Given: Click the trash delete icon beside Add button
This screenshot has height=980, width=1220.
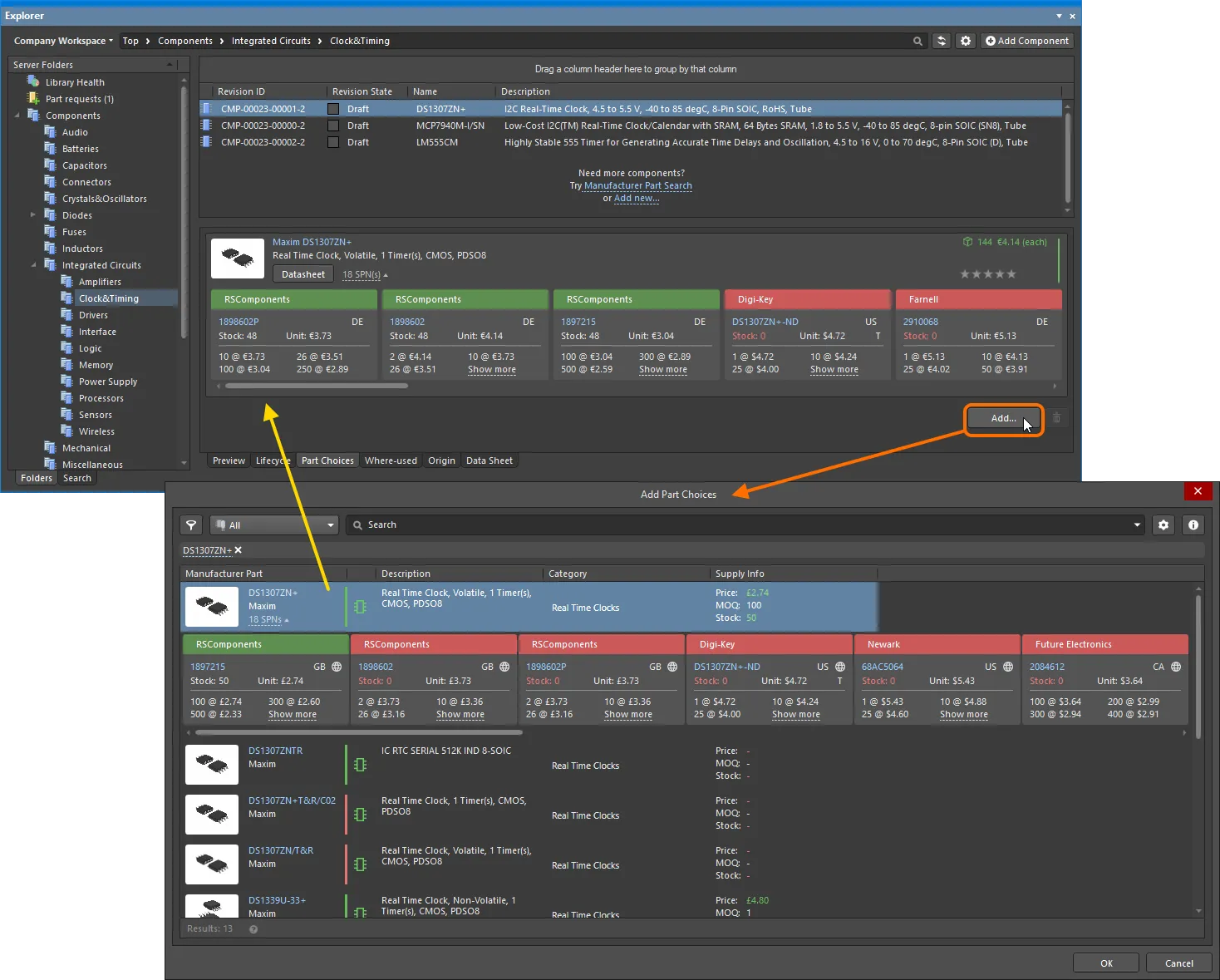Looking at the screenshot, I should pos(1057,418).
